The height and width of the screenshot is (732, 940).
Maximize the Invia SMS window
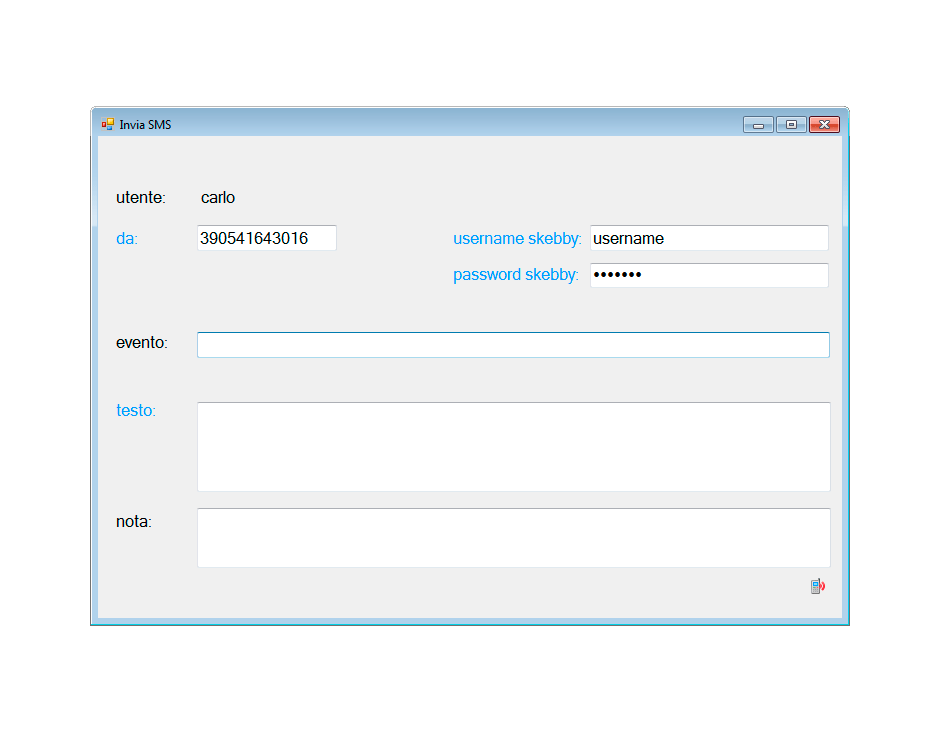[791, 125]
